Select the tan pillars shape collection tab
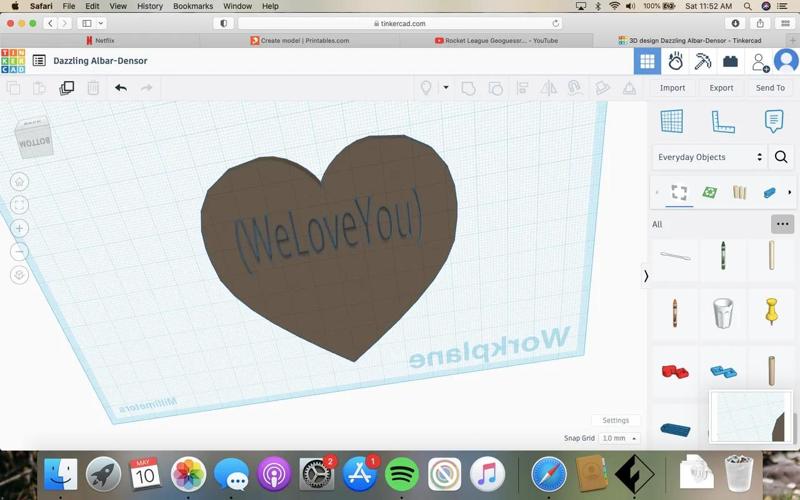The height and width of the screenshot is (500, 800). (x=739, y=192)
